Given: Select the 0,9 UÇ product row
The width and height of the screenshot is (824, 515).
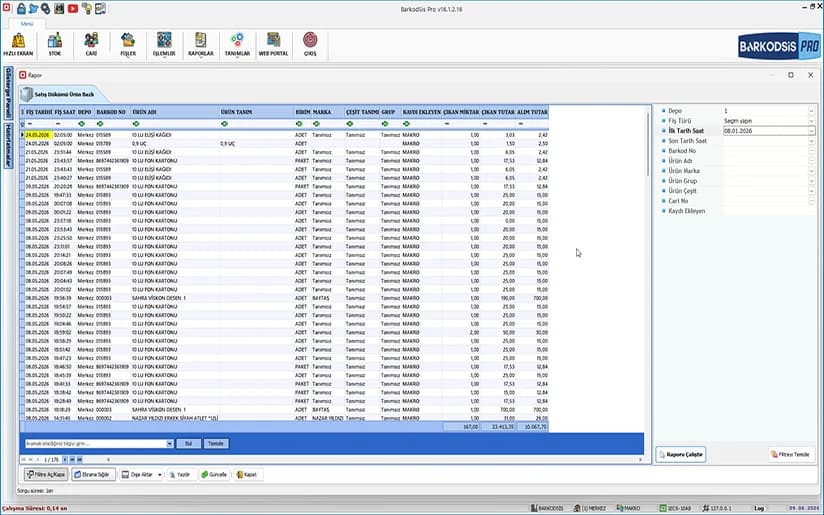Looking at the screenshot, I should [x=286, y=143].
